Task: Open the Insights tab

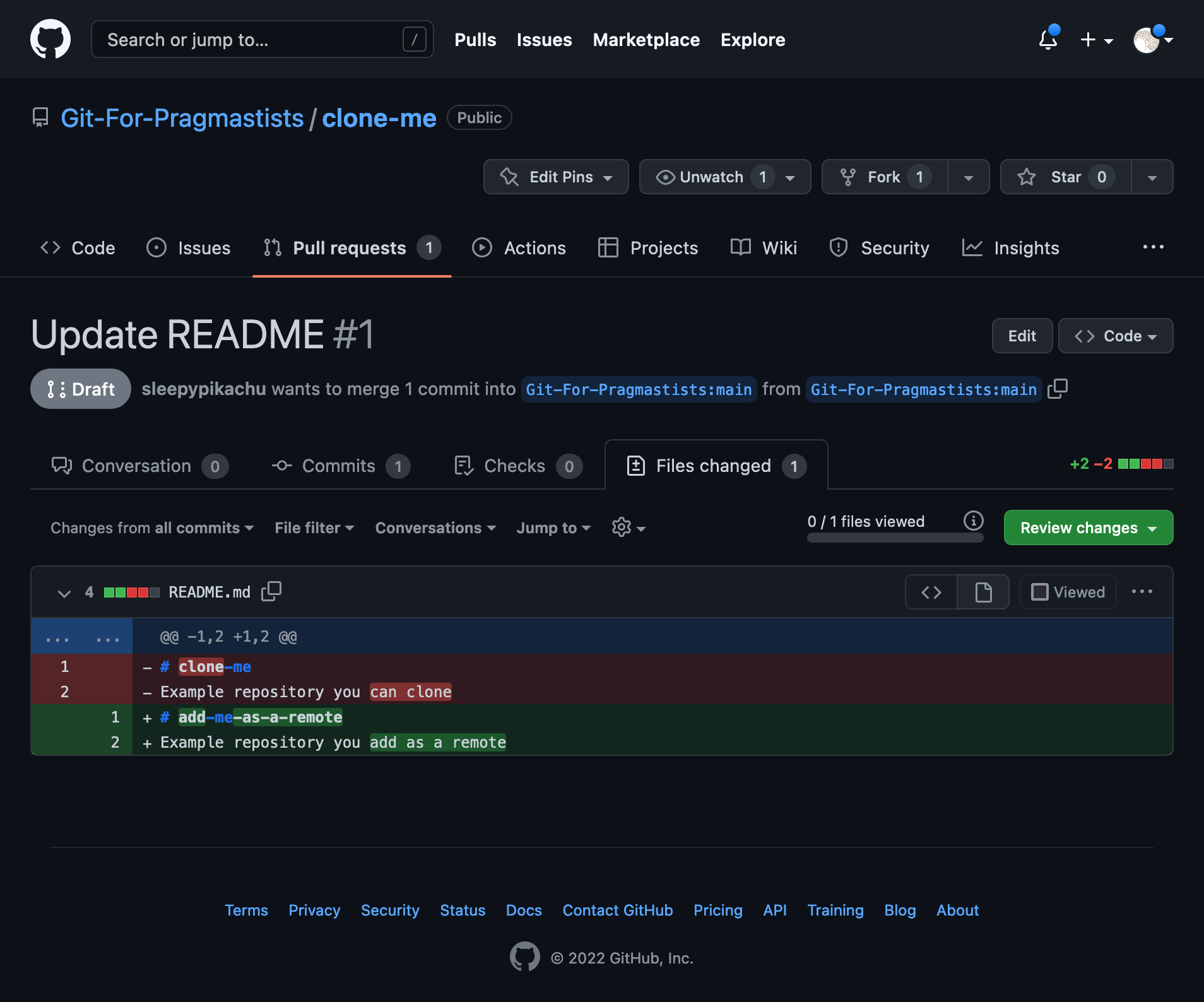Action: click(x=1010, y=248)
